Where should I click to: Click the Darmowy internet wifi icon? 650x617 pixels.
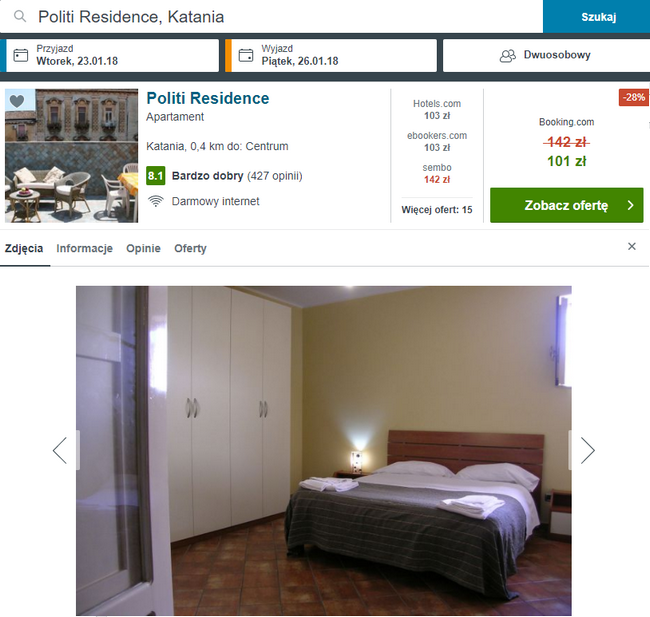click(156, 202)
